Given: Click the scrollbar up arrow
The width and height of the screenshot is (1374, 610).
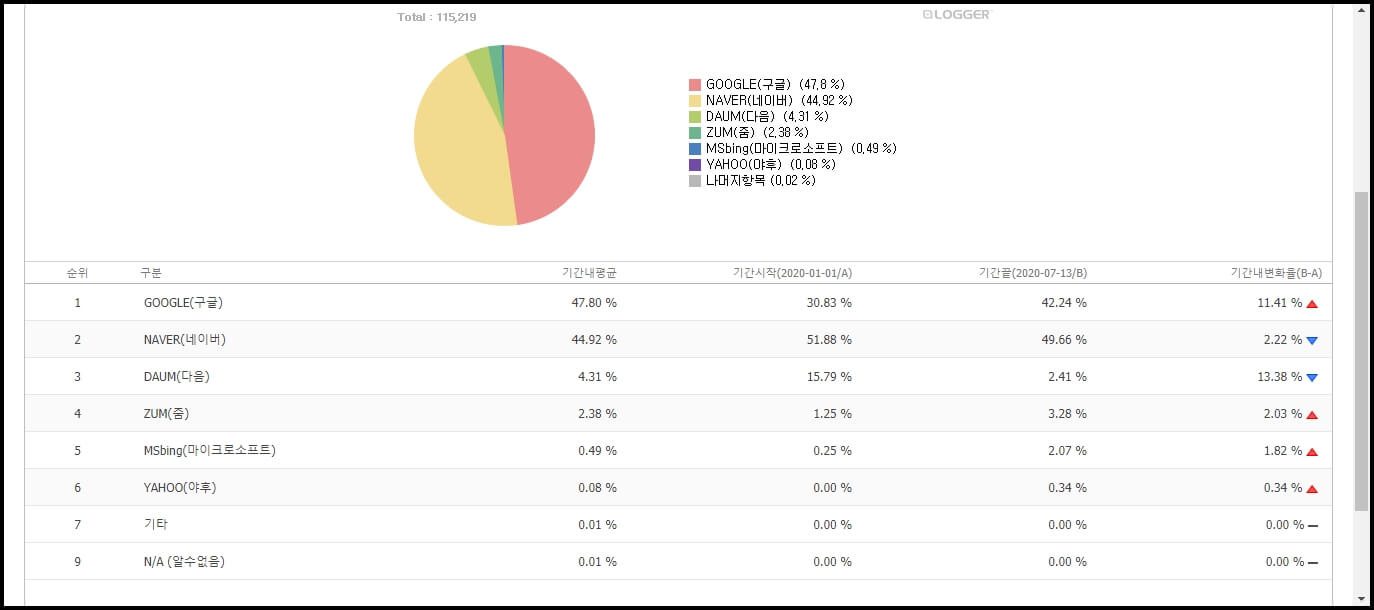Looking at the screenshot, I should [x=1361, y=11].
